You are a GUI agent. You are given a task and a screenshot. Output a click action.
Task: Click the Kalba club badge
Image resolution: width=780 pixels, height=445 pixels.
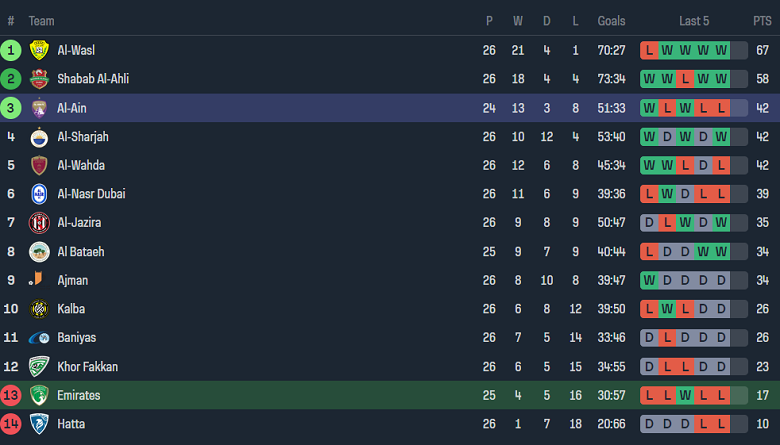[x=39, y=309]
